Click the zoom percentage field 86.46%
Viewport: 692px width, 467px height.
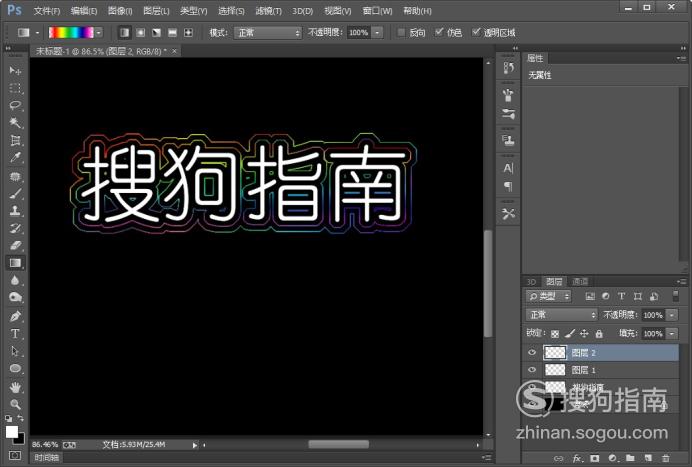pyautogui.click(x=45, y=444)
